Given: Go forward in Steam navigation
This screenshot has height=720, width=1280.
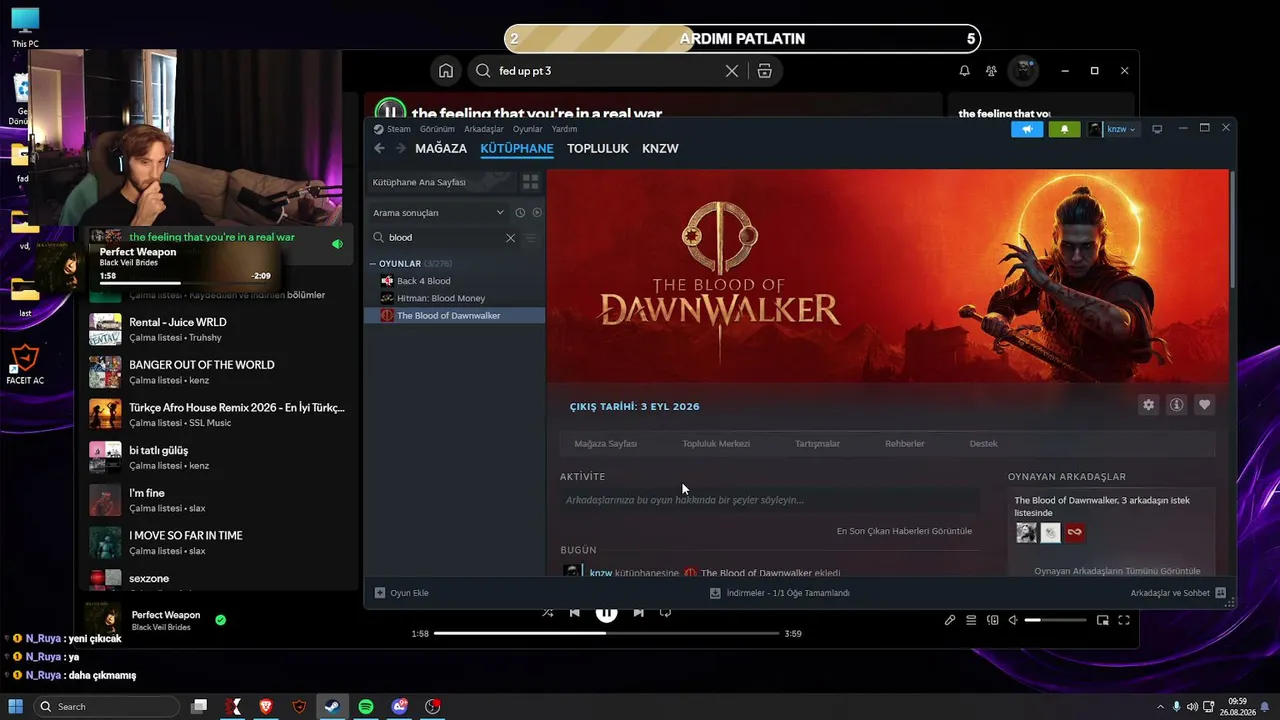Looking at the screenshot, I should coord(401,148).
